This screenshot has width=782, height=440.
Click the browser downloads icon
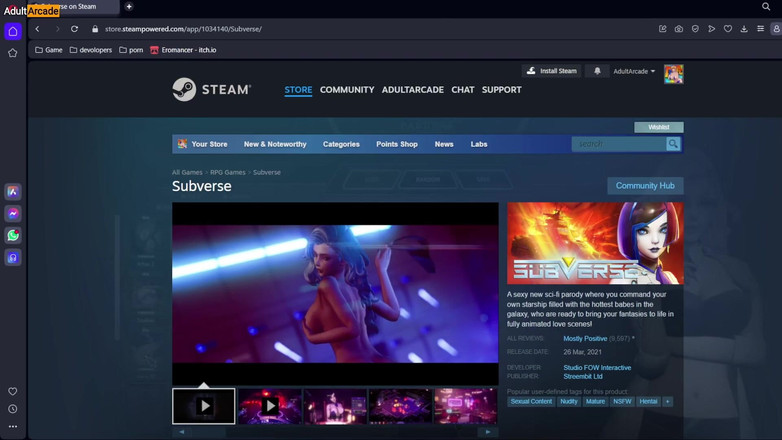(x=744, y=29)
